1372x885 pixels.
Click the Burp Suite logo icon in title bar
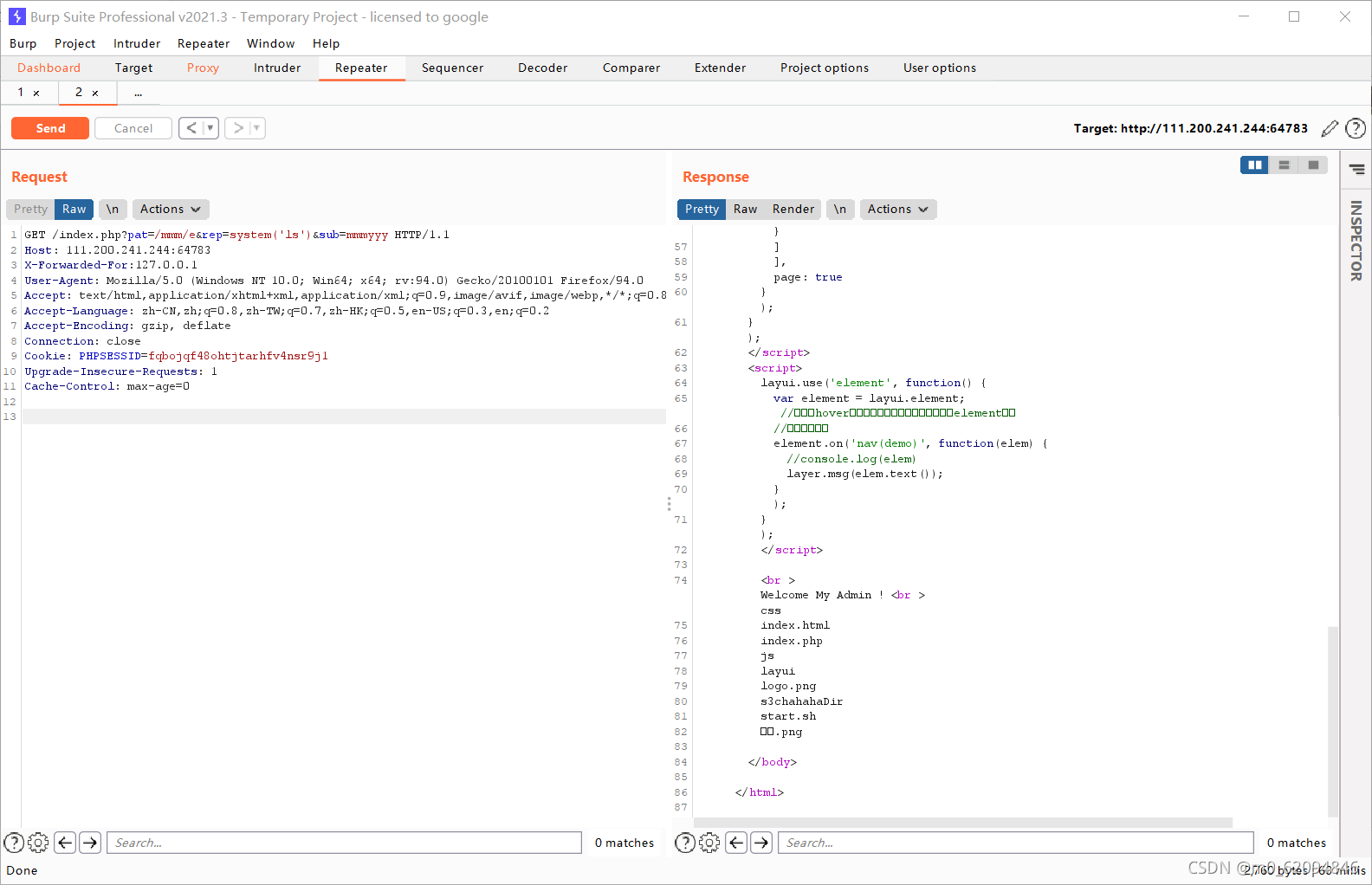16,16
